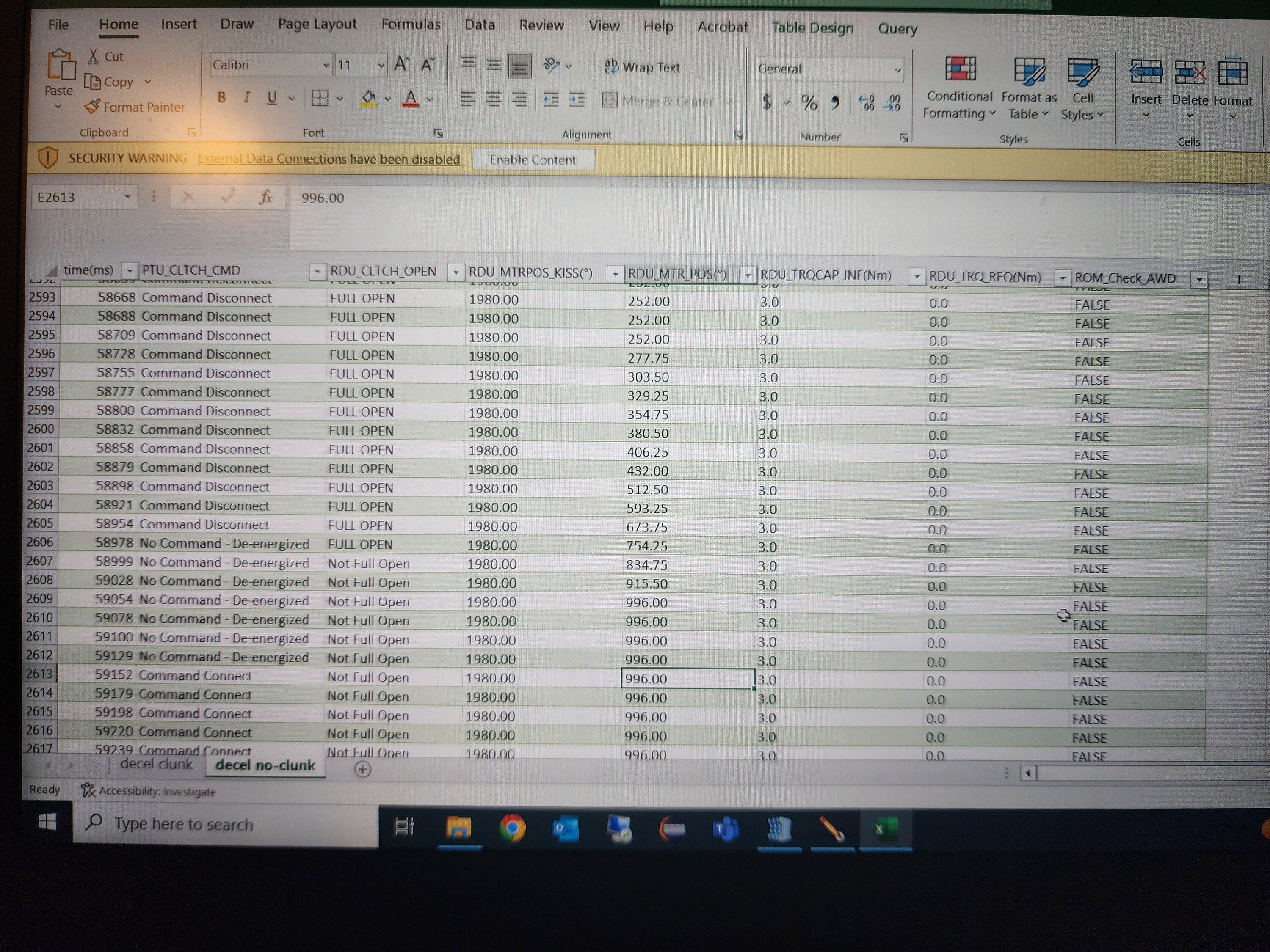Switch to the Table Design tab
The width and height of the screenshot is (1270, 952).
[812, 28]
